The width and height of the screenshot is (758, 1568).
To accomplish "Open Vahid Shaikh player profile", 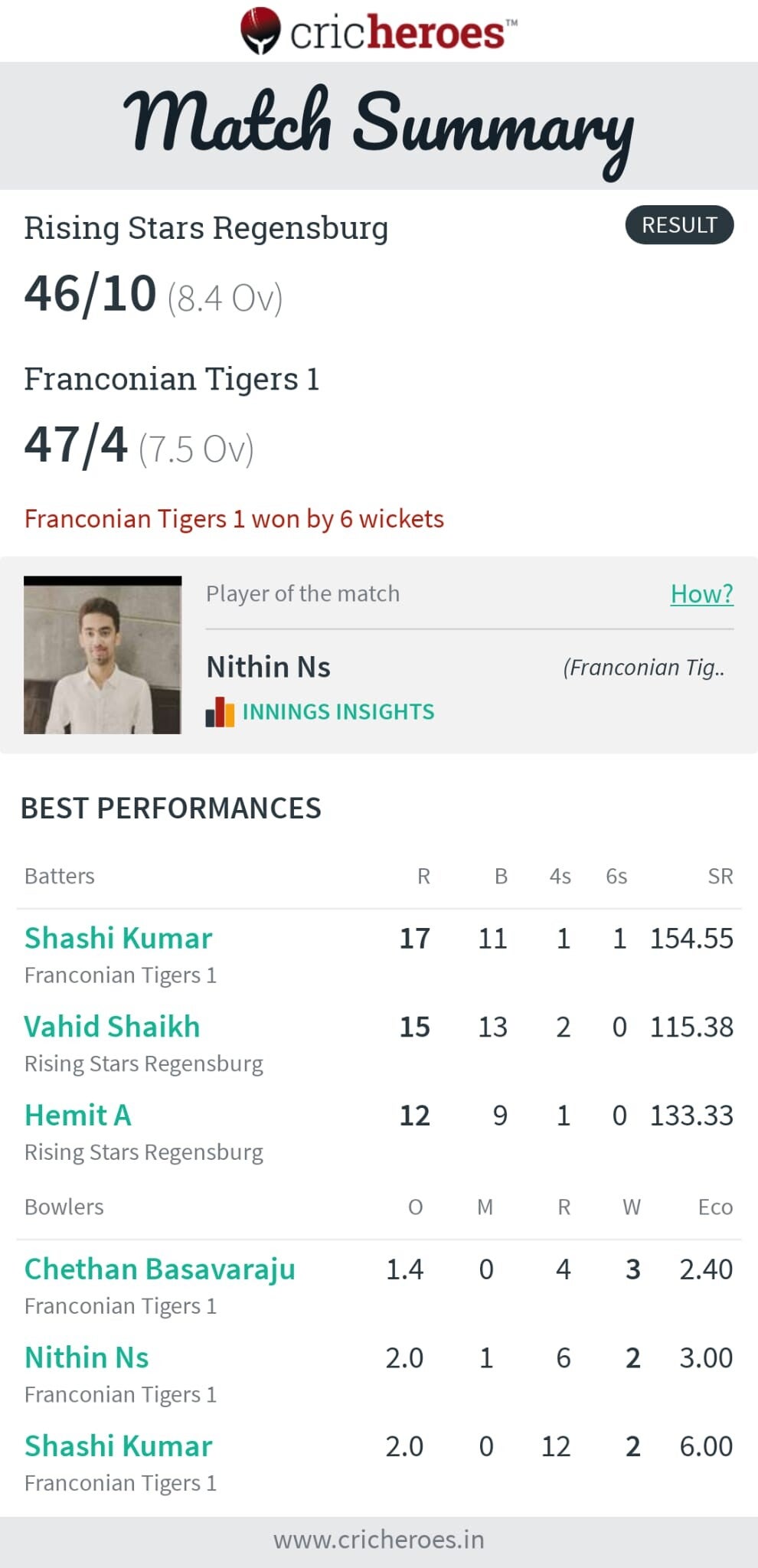I will tap(112, 1027).
